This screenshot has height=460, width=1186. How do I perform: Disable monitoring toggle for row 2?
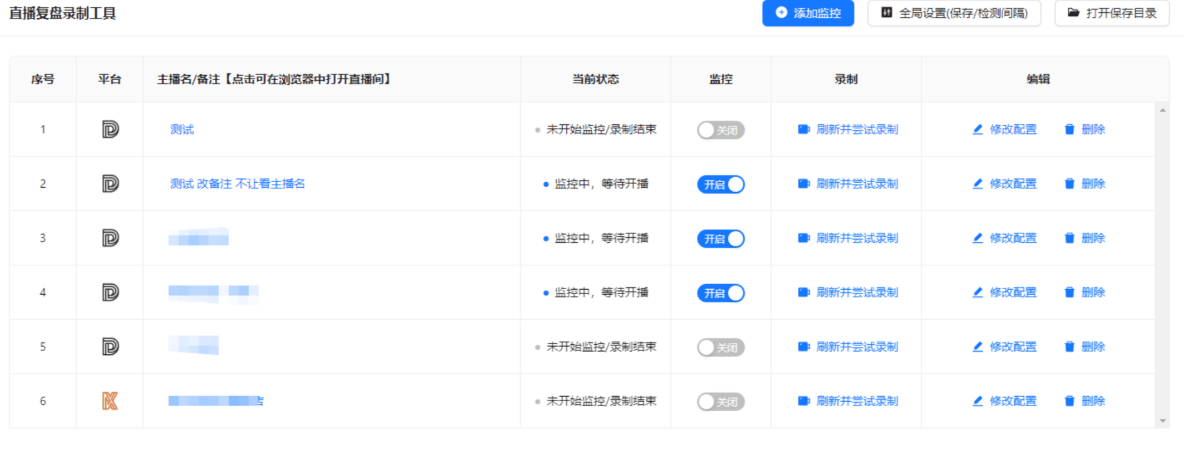pyautogui.click(x=720, y=184)
